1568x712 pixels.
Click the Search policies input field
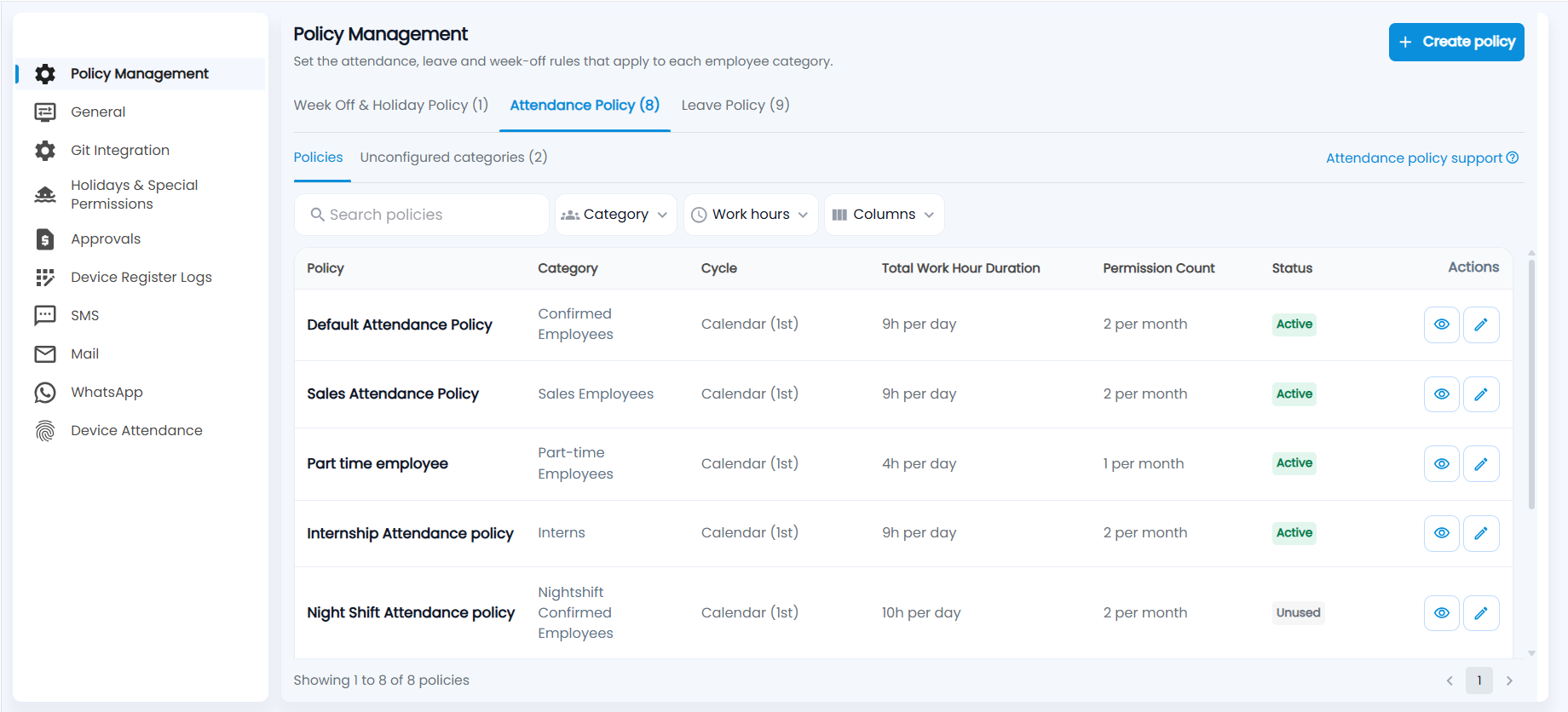[x=422, y=215]
